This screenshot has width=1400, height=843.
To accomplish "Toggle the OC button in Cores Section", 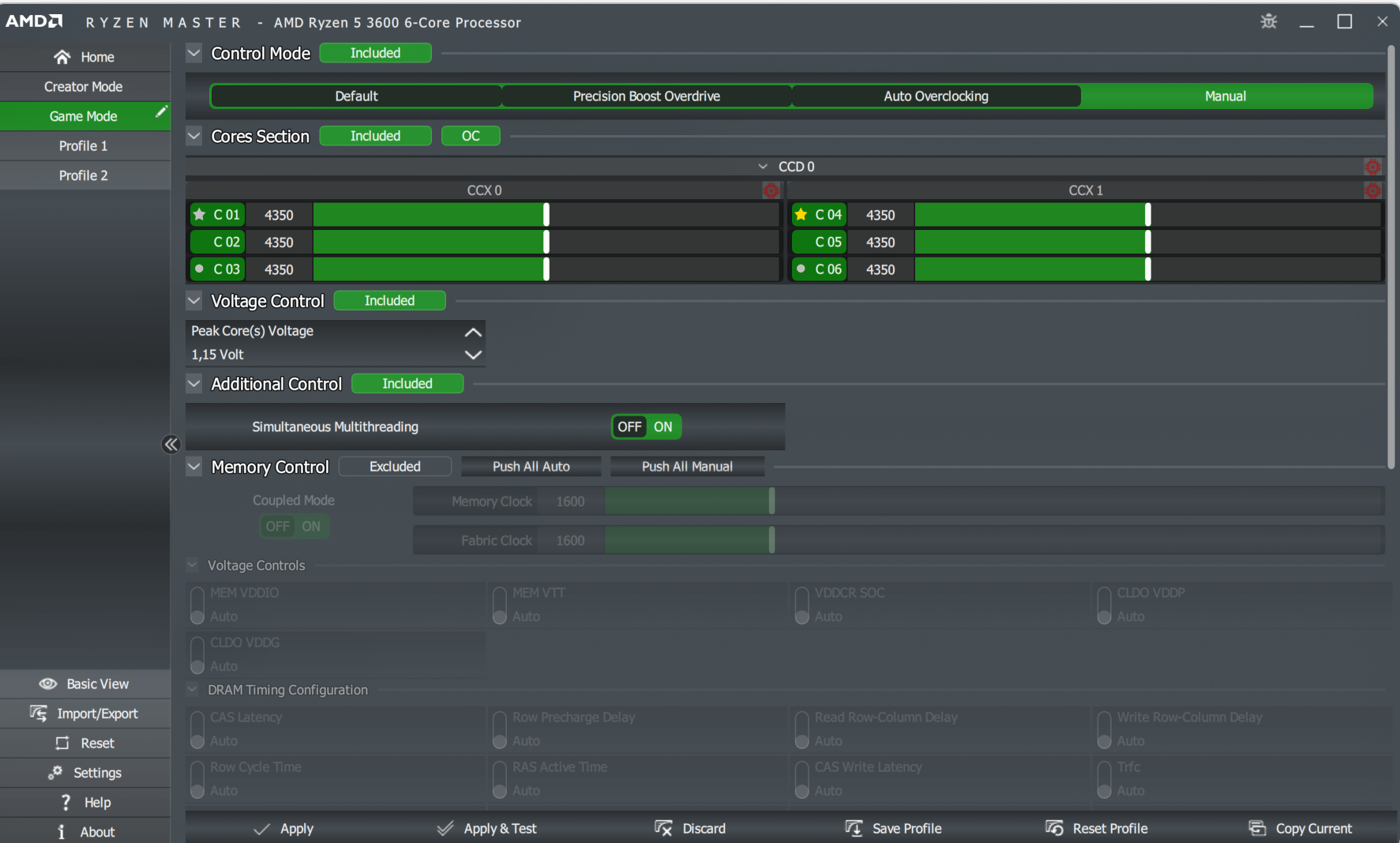I will tap(471, 136).
